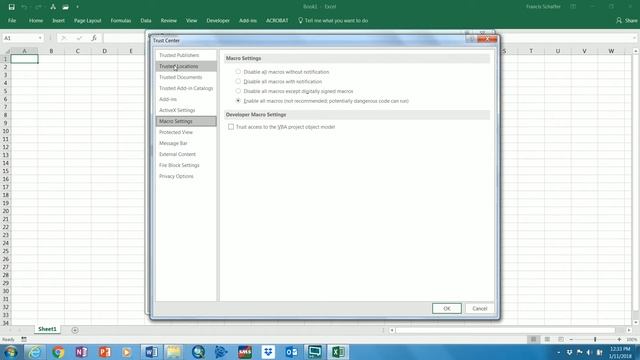Click the volume icon in system tray
640x360 pixels.
(589, 352)
